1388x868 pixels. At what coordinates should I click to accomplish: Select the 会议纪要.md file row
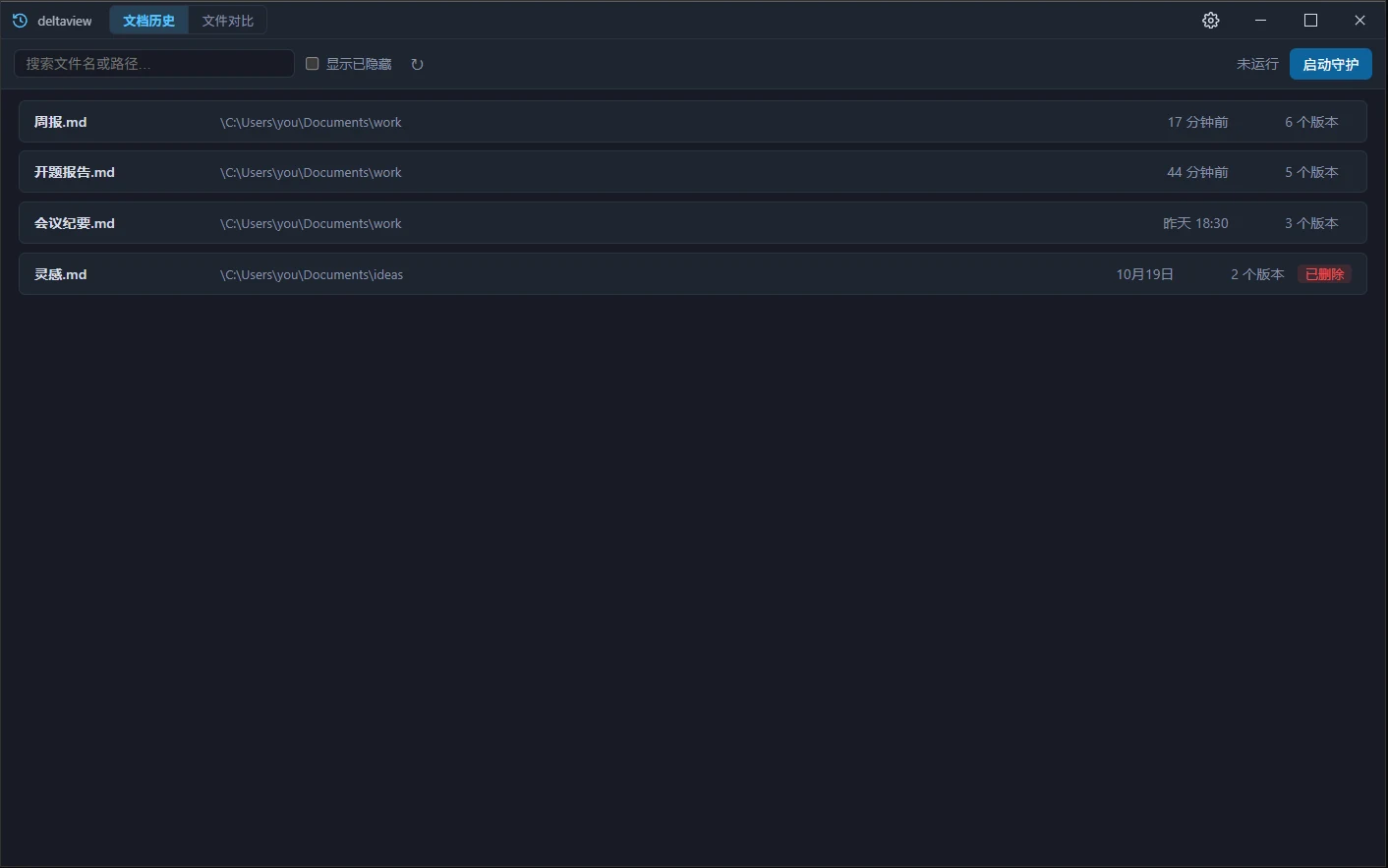click(x=693, y=223)
